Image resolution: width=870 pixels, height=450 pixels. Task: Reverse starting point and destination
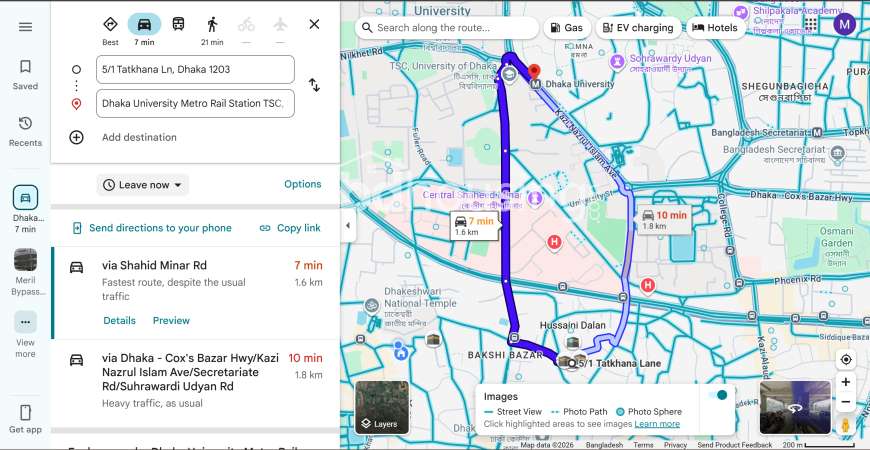pyautogui.click(x=314, y=85)
